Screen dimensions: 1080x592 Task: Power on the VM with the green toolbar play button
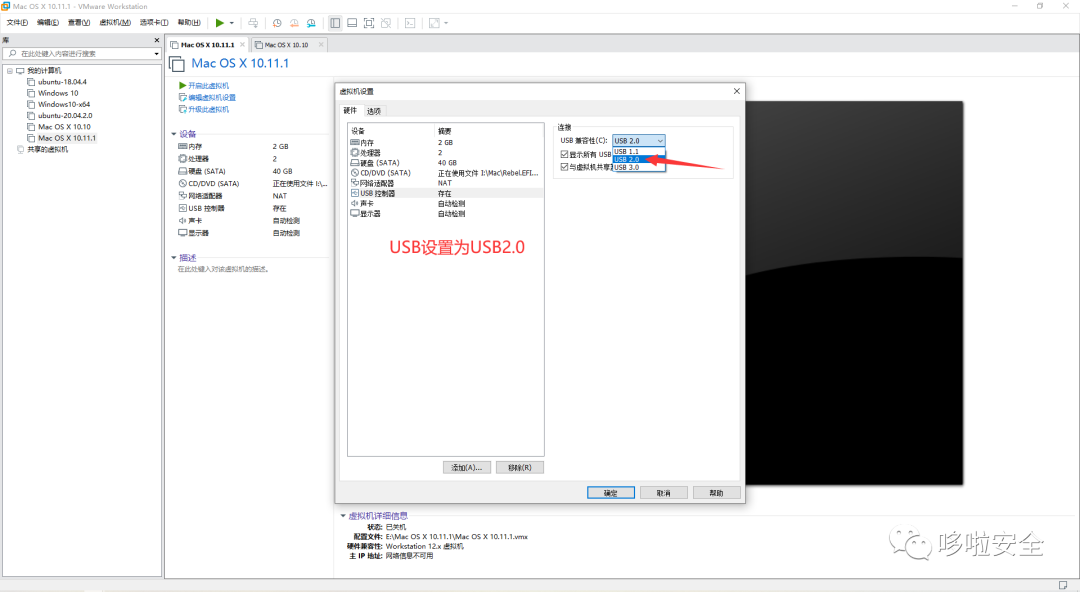click(x=220, y=23)
